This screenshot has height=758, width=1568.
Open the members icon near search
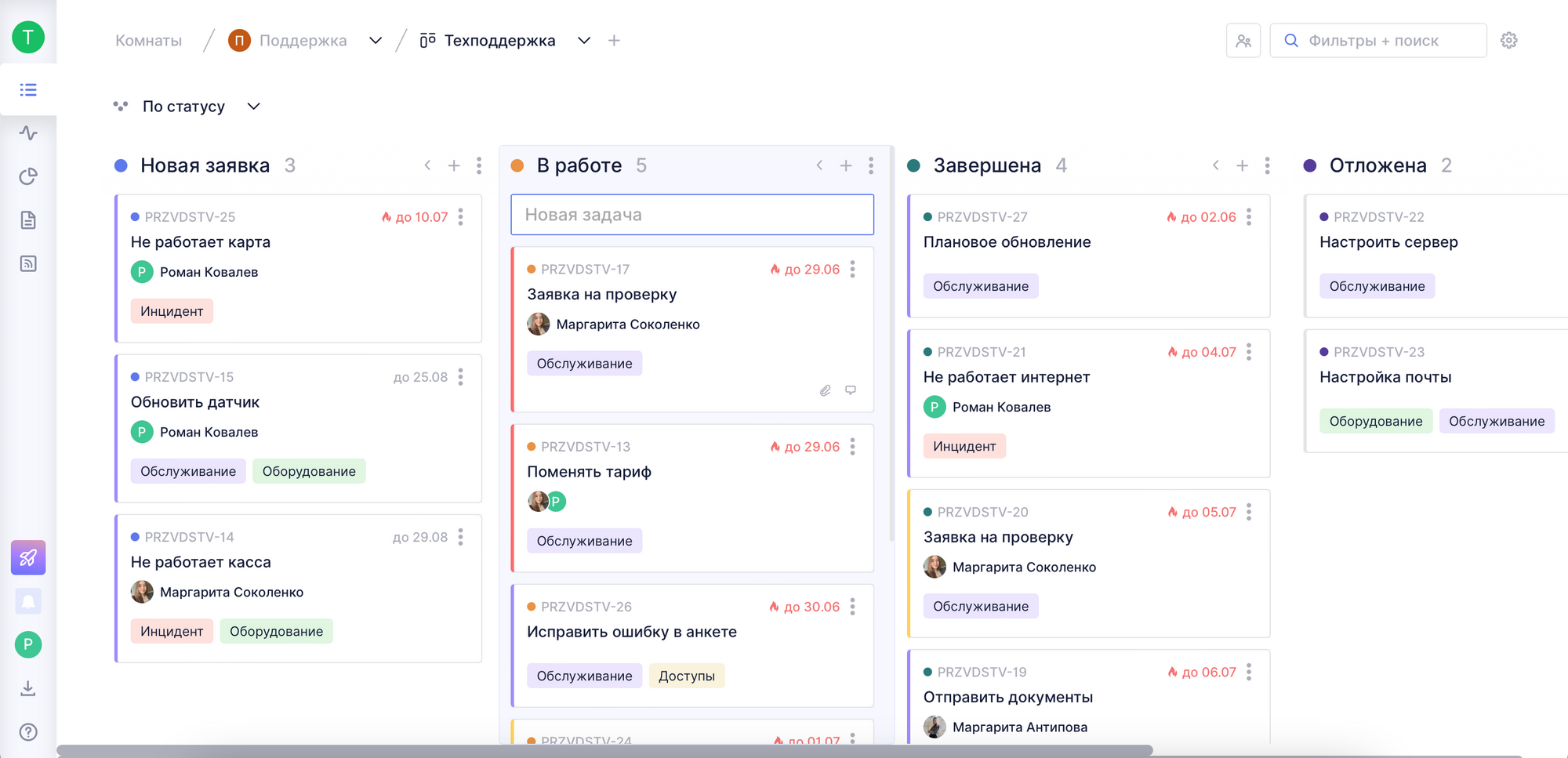1243,41
